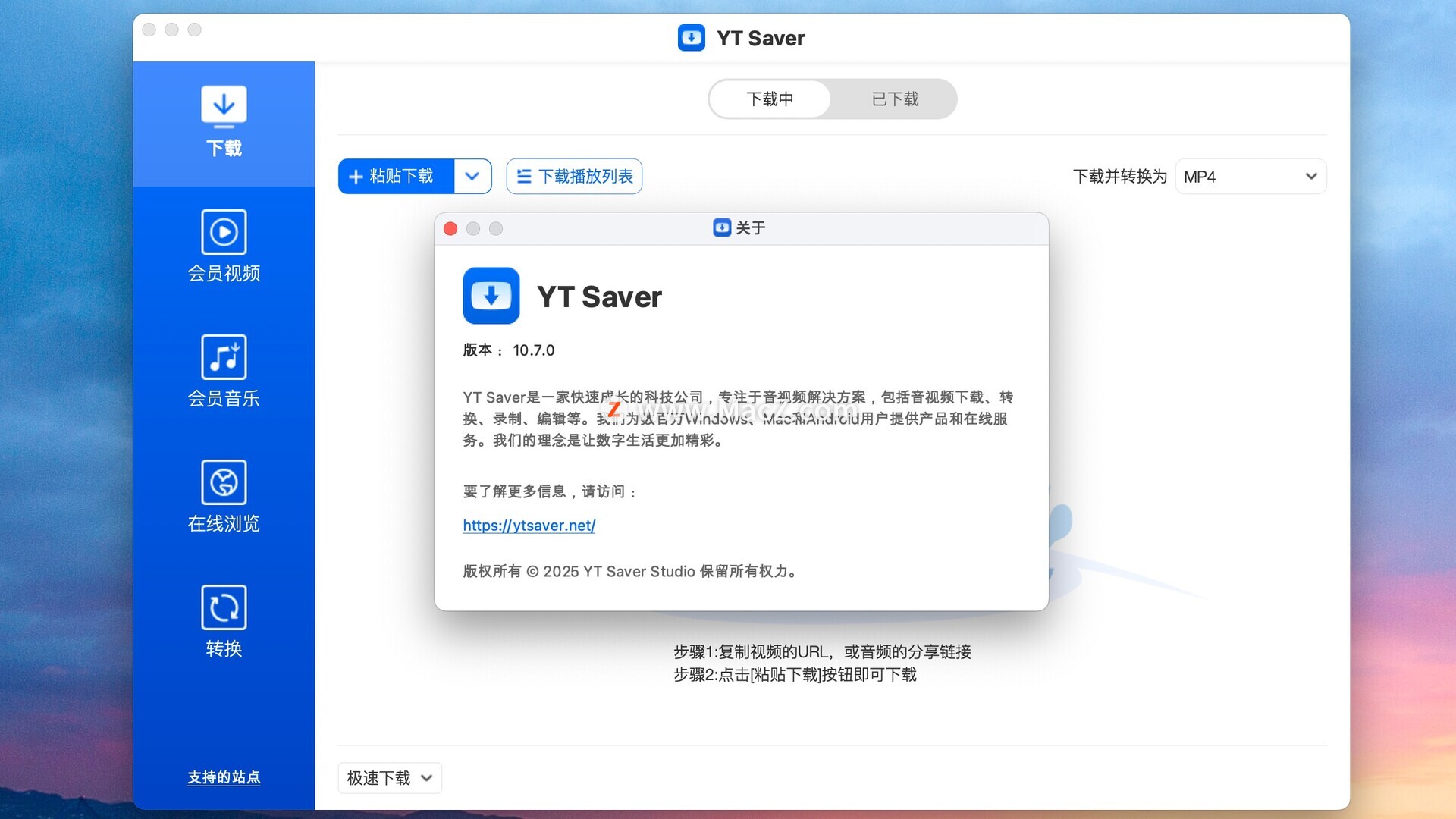
Task: Click the YT Saver icon in main title bar
Action: pyautogui.click(x=692, y=38)
